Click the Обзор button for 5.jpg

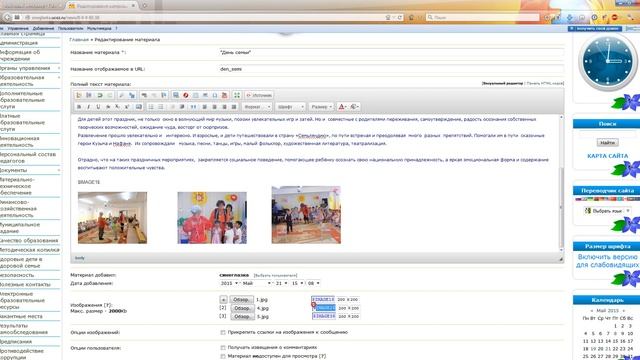pos(242,316)
